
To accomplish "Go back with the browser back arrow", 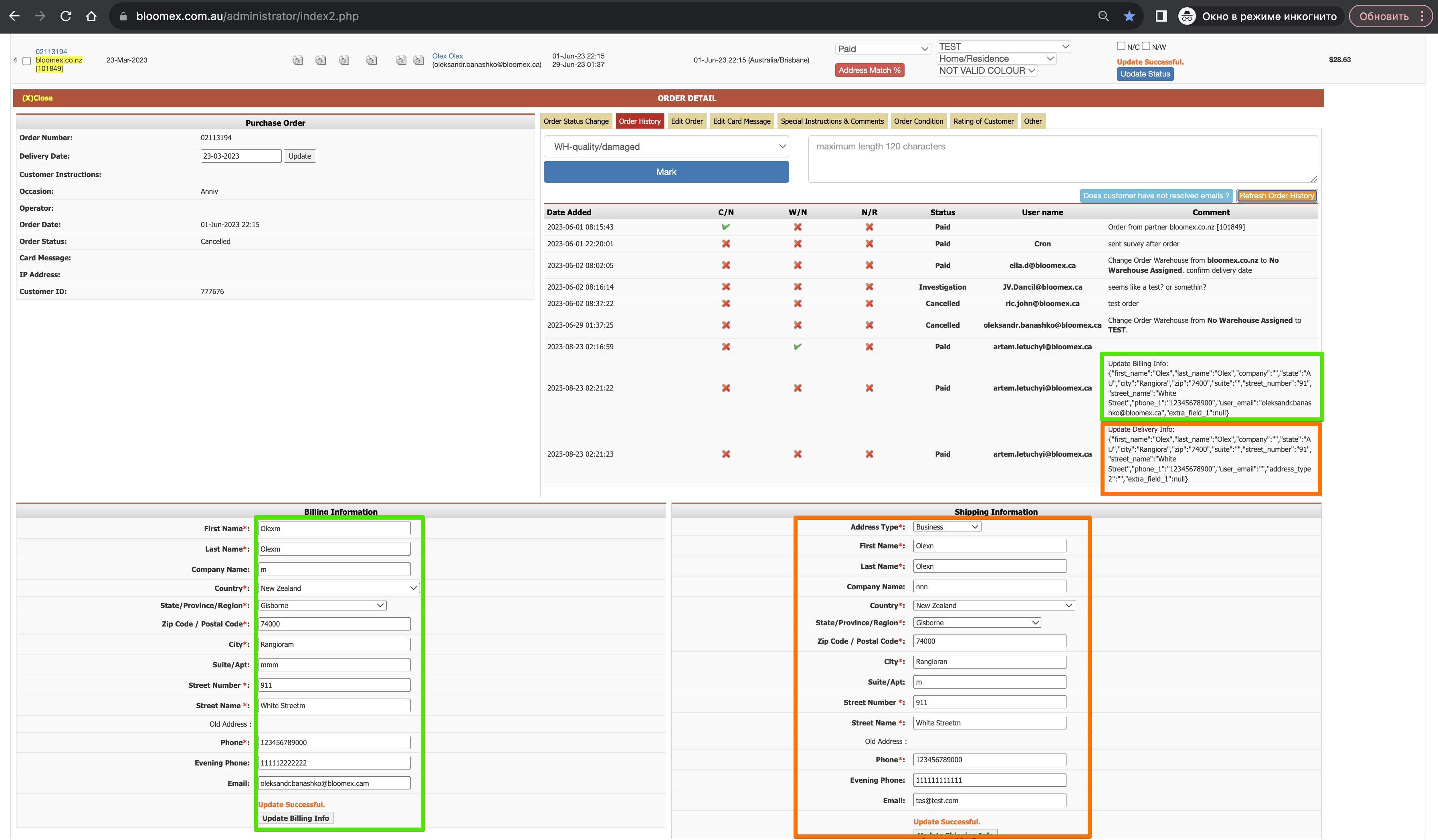I will coord(15,16).
